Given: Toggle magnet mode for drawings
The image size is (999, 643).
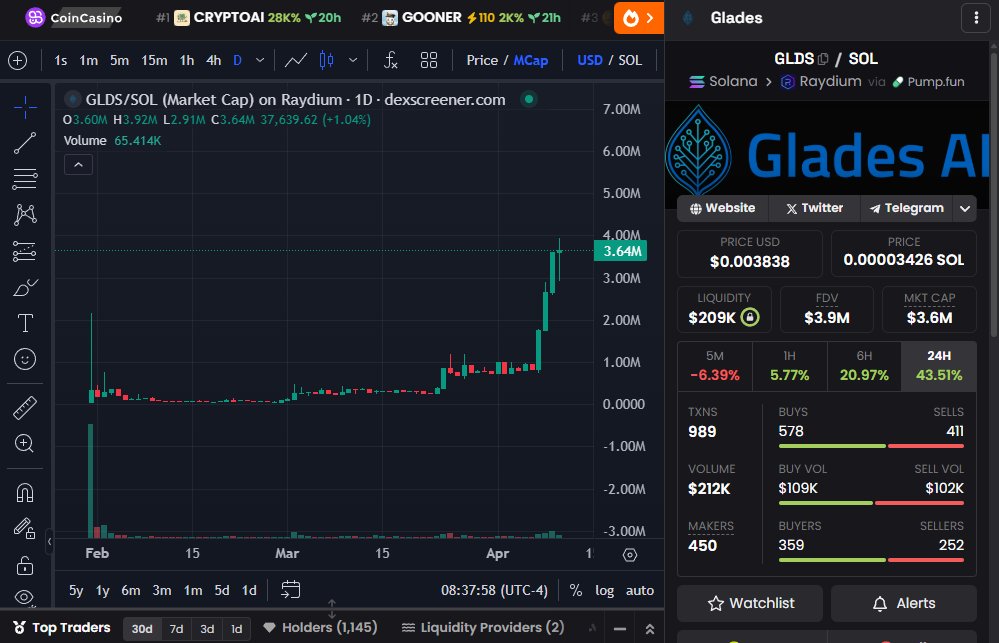Looking at the screenshot, I should coord(25,493).
